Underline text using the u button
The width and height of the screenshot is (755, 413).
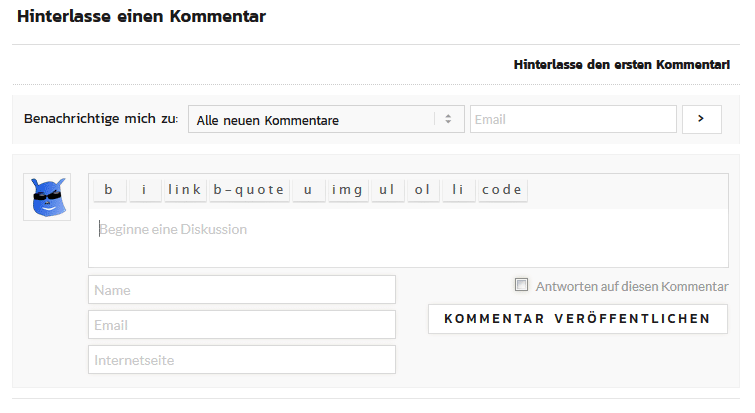click(x=308, y=190)
